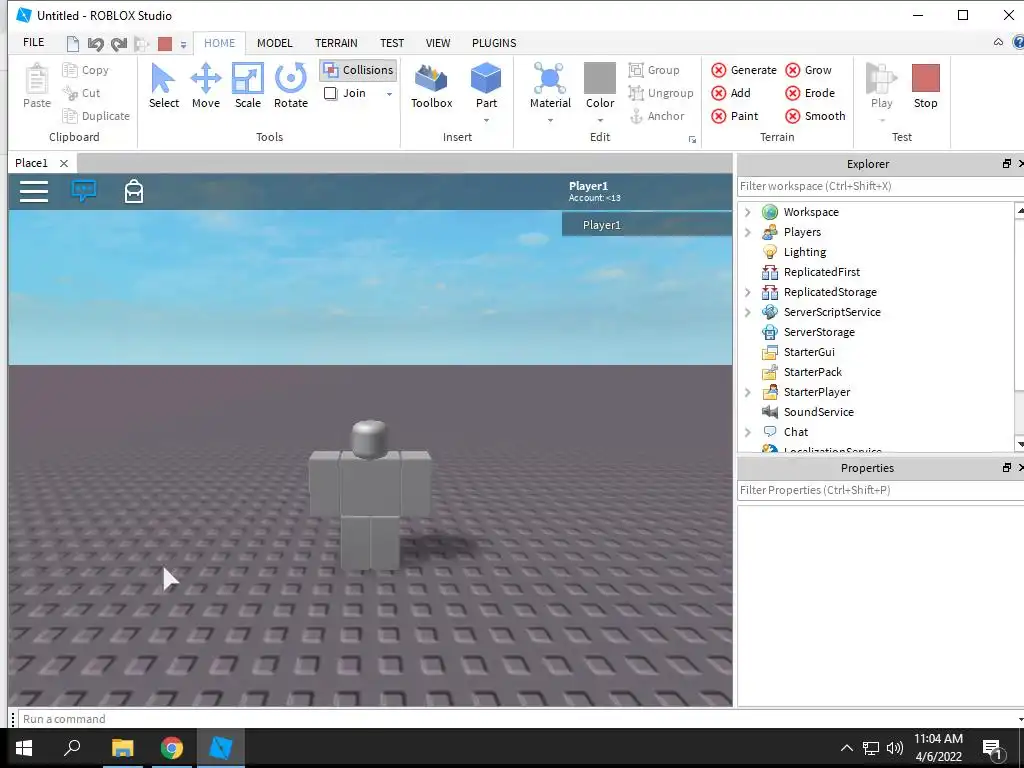1024x768 pixels.
Task: Select Players in Explorer
Action: [802, 232]
